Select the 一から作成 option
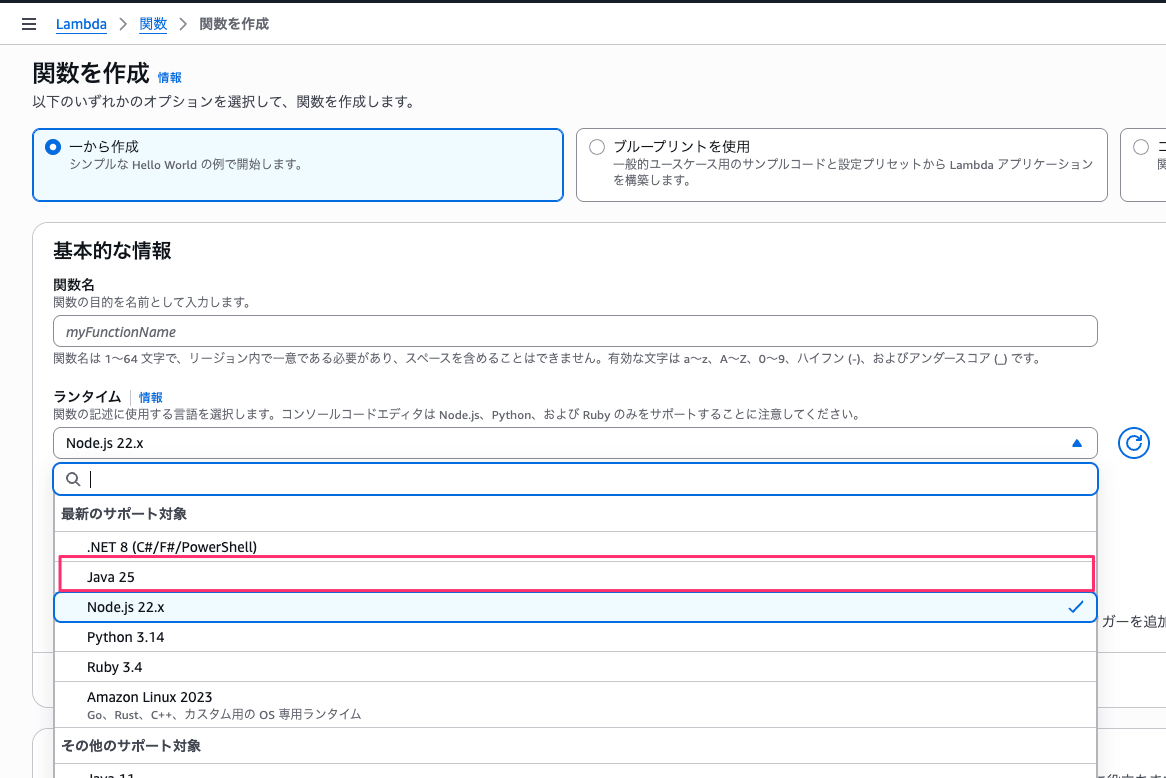The height and width of the screenshot is (778, 1166). pos(52,146)
